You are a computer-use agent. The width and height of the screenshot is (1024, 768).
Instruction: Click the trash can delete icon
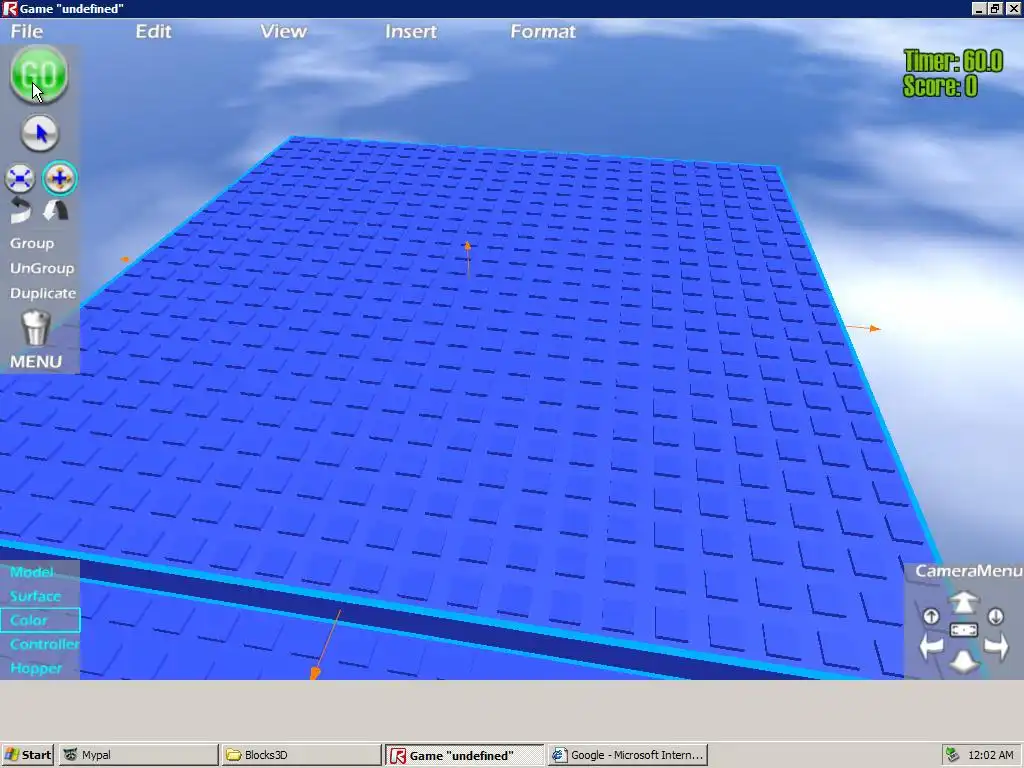36,328
